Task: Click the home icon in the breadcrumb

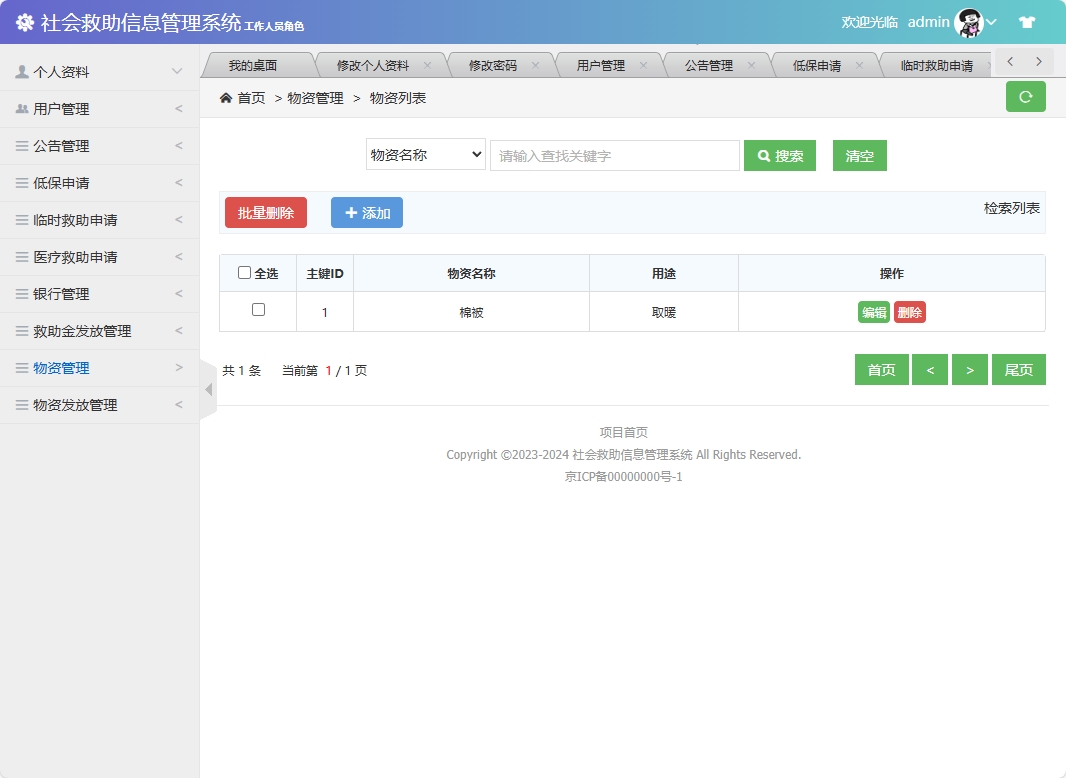Action: pyautogui.click(x=228, y=97)
